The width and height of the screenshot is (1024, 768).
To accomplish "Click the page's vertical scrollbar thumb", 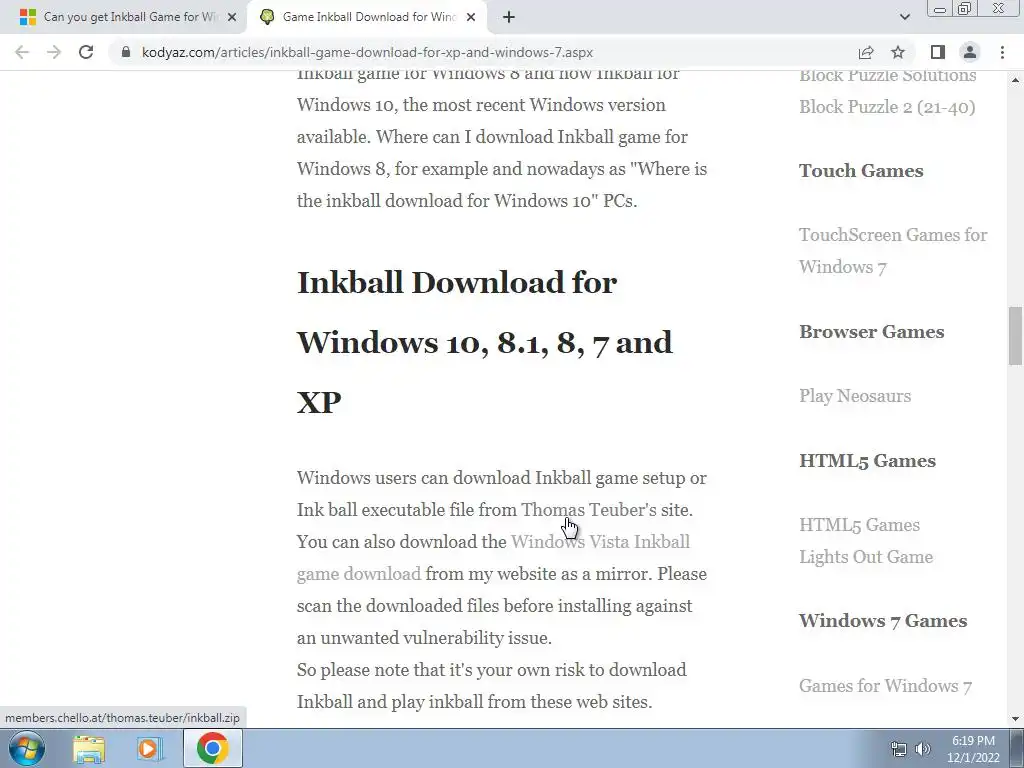I will tap(1015, 336).
